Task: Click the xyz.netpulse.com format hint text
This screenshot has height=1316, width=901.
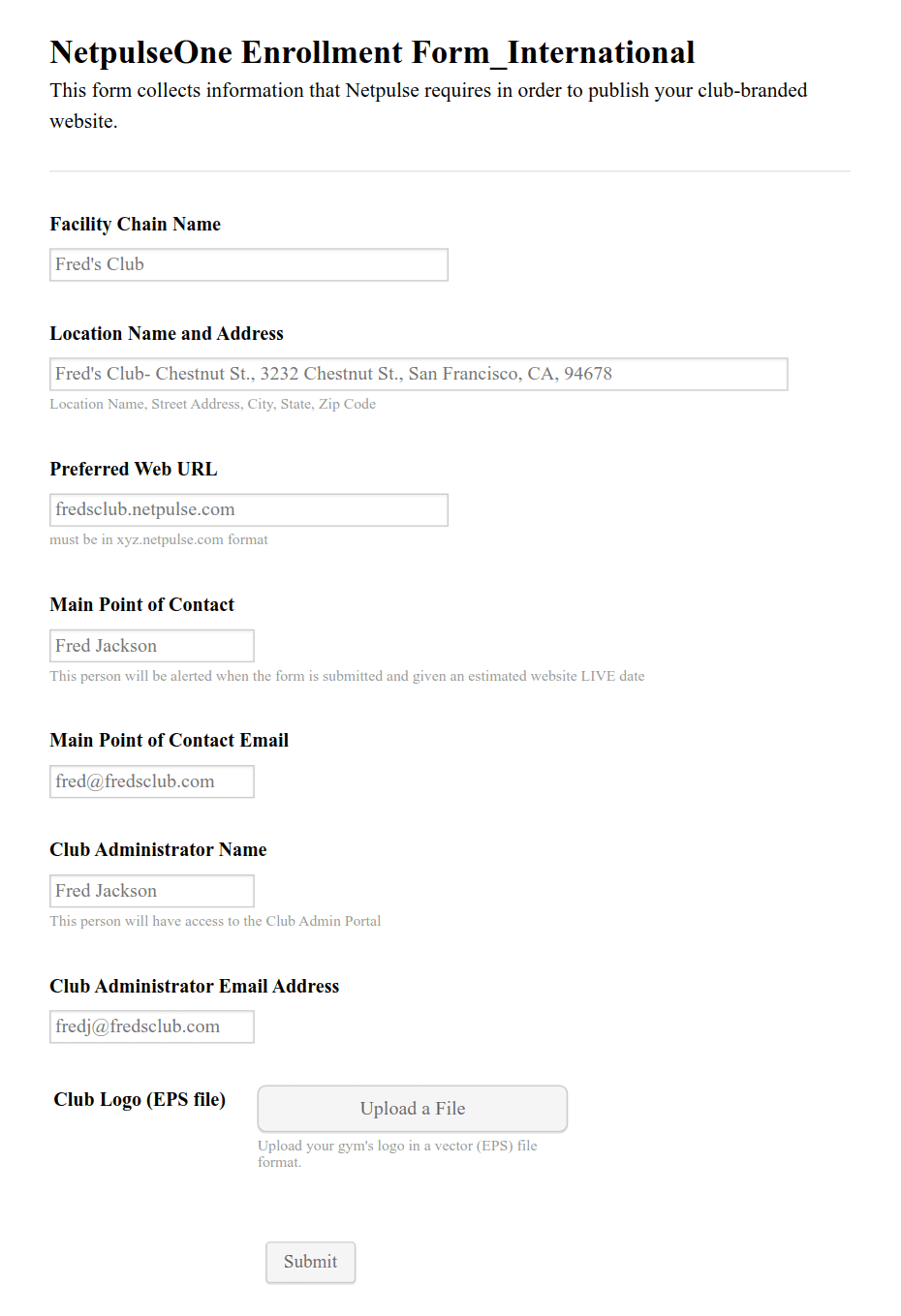Action: (x=159, y=540)
